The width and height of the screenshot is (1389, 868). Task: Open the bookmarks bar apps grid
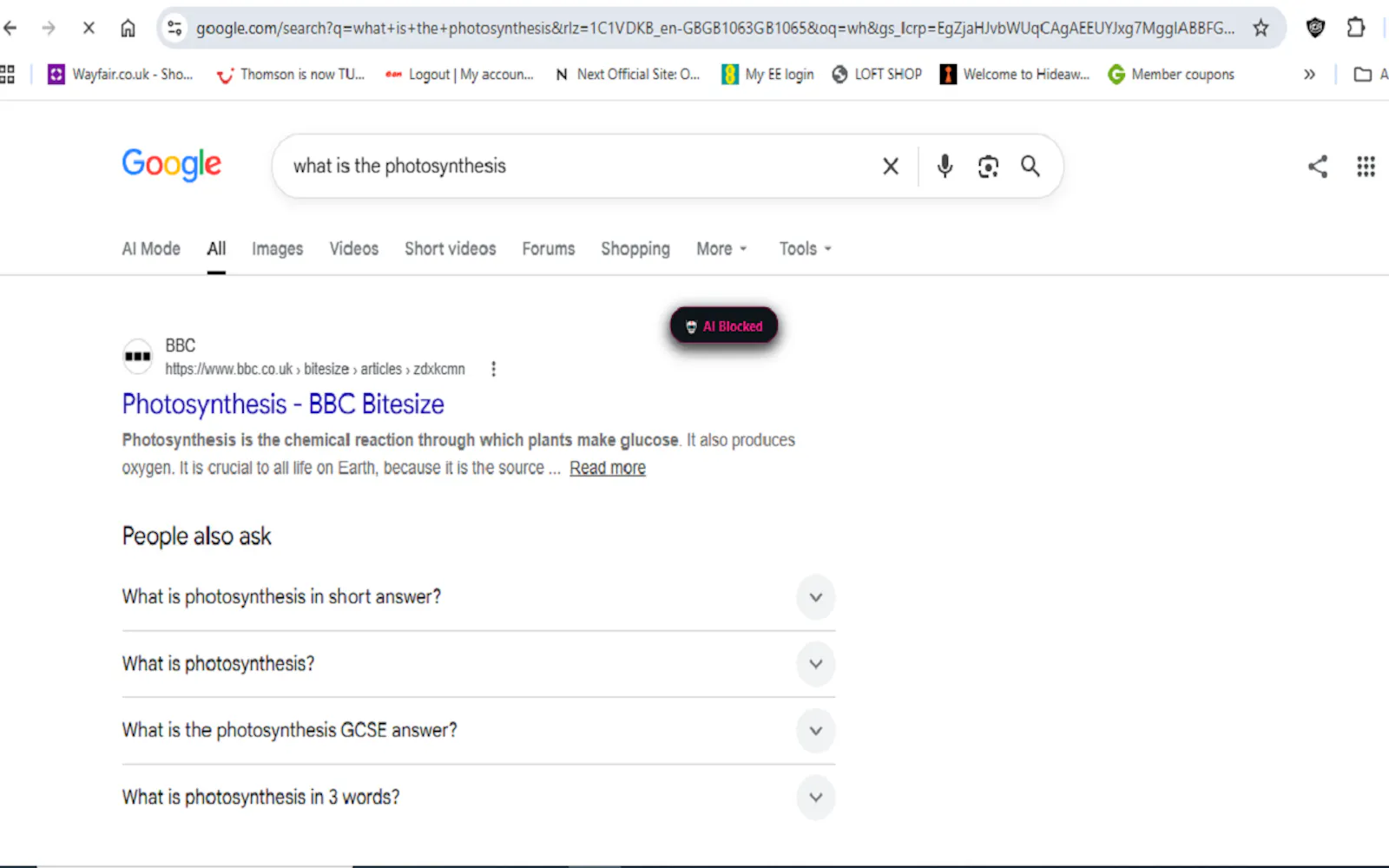(x=8, y=75)
